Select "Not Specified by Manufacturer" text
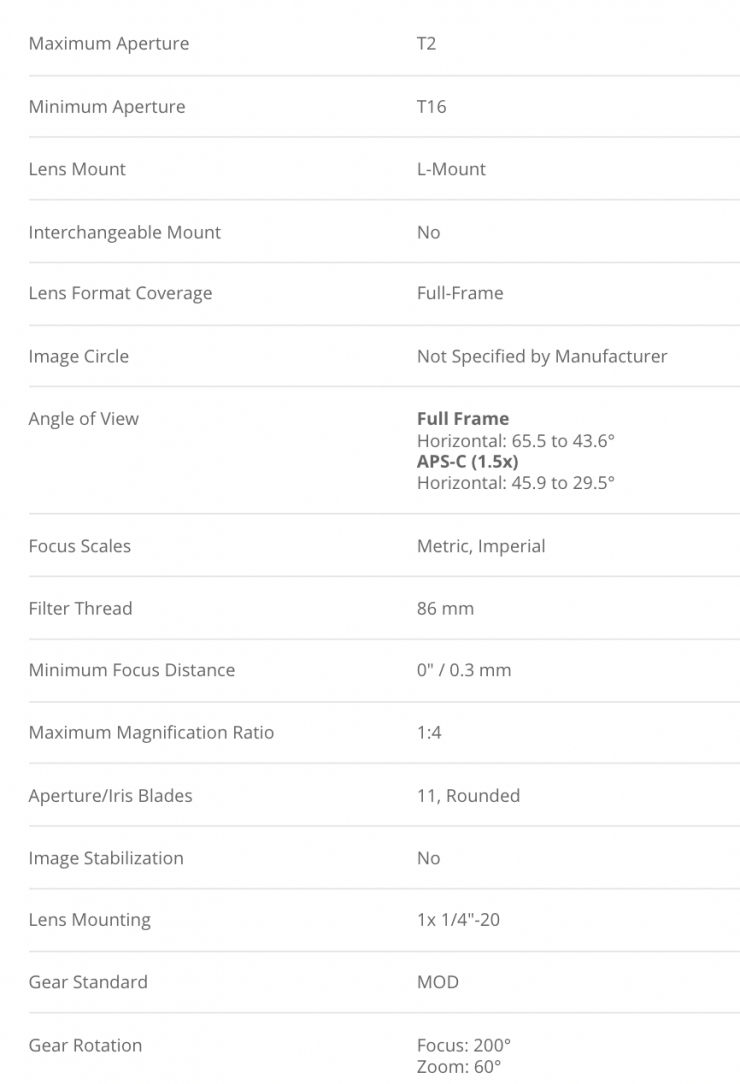 [541, 356]
